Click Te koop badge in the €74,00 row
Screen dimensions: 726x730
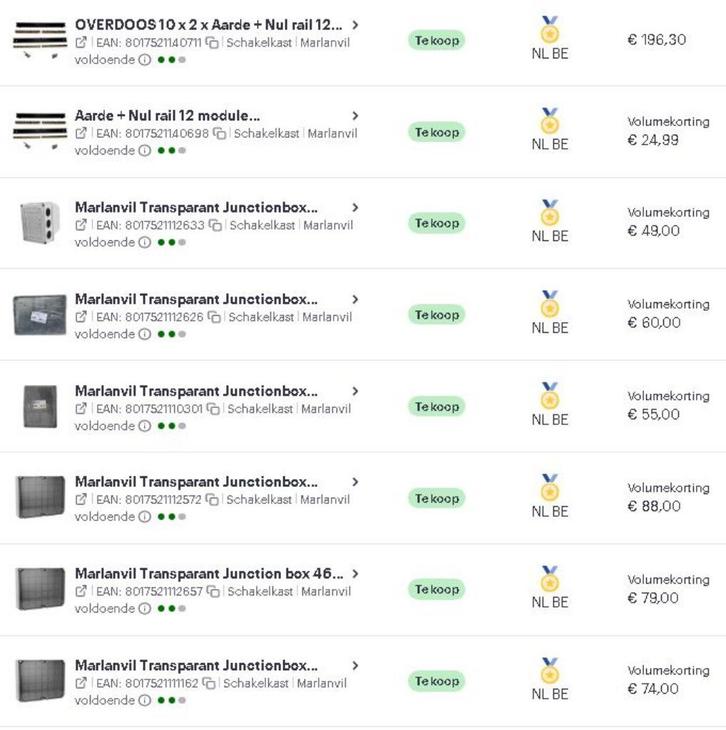[x=437, y=681]
